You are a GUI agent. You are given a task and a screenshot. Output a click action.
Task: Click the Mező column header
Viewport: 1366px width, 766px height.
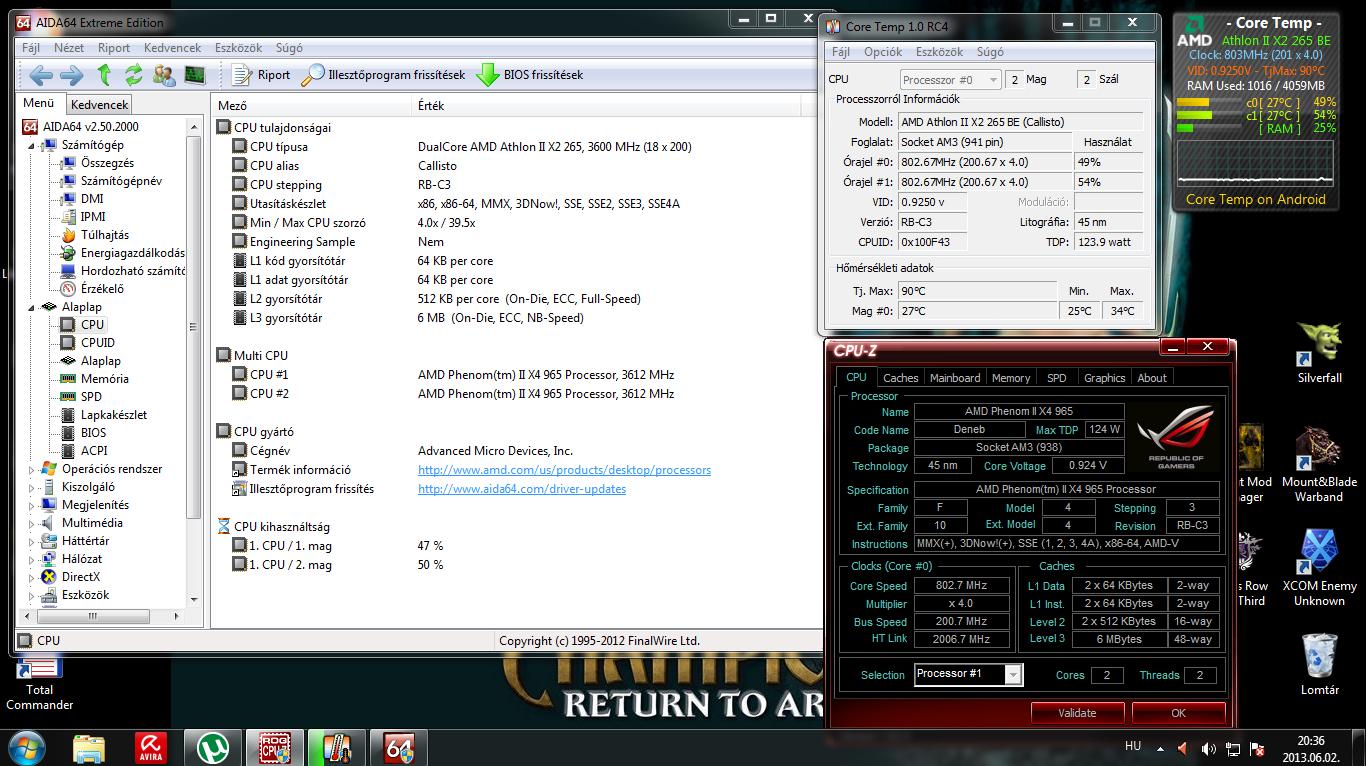[x=232, y=105]
